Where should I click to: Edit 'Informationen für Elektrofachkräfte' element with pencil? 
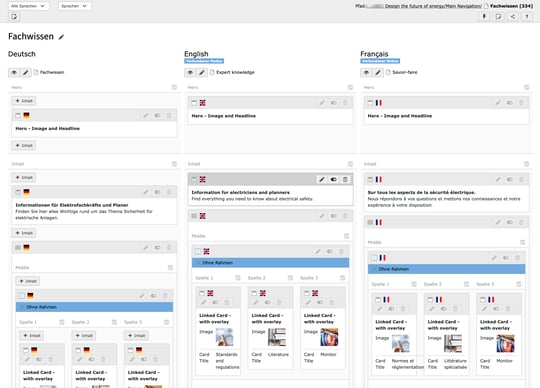[x=146, y=192]
